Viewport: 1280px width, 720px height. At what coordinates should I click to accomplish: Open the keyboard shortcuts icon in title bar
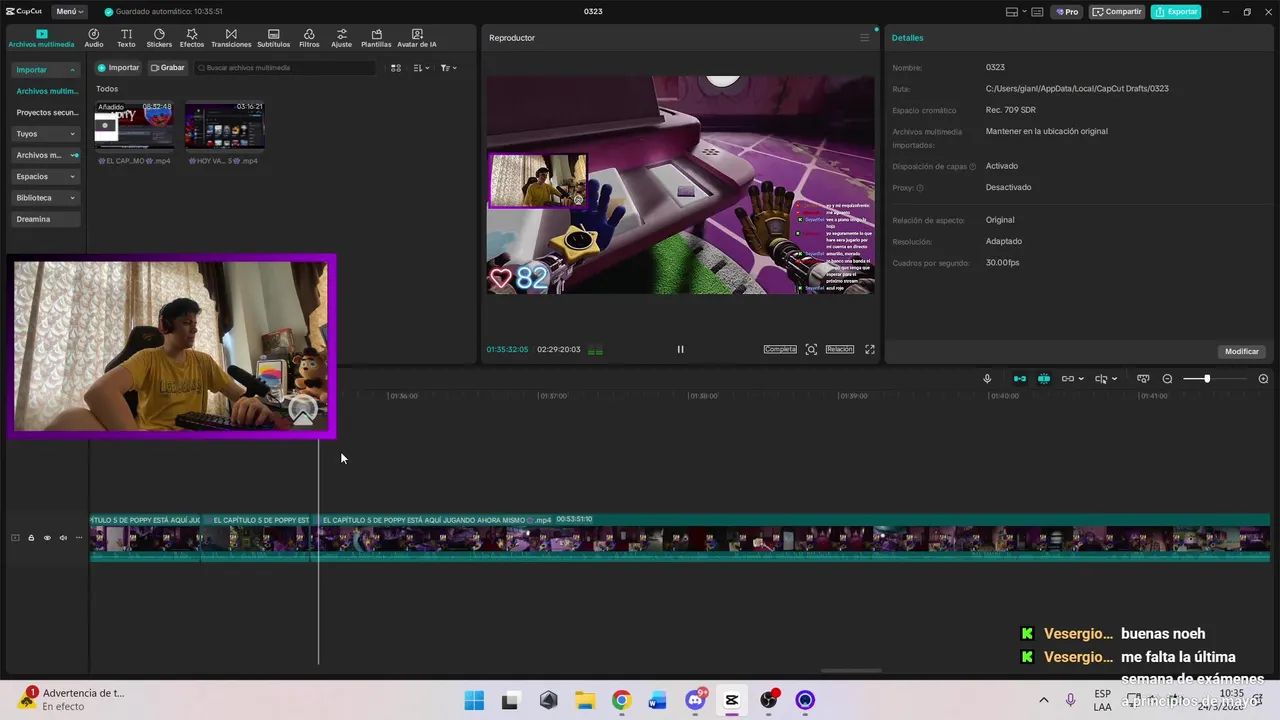click(1038, 12)
